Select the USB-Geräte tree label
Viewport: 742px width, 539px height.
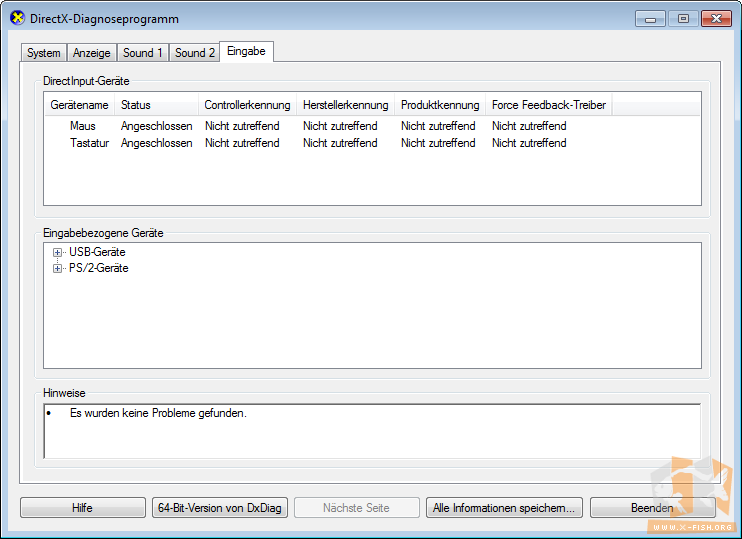(x=97, y=252)
